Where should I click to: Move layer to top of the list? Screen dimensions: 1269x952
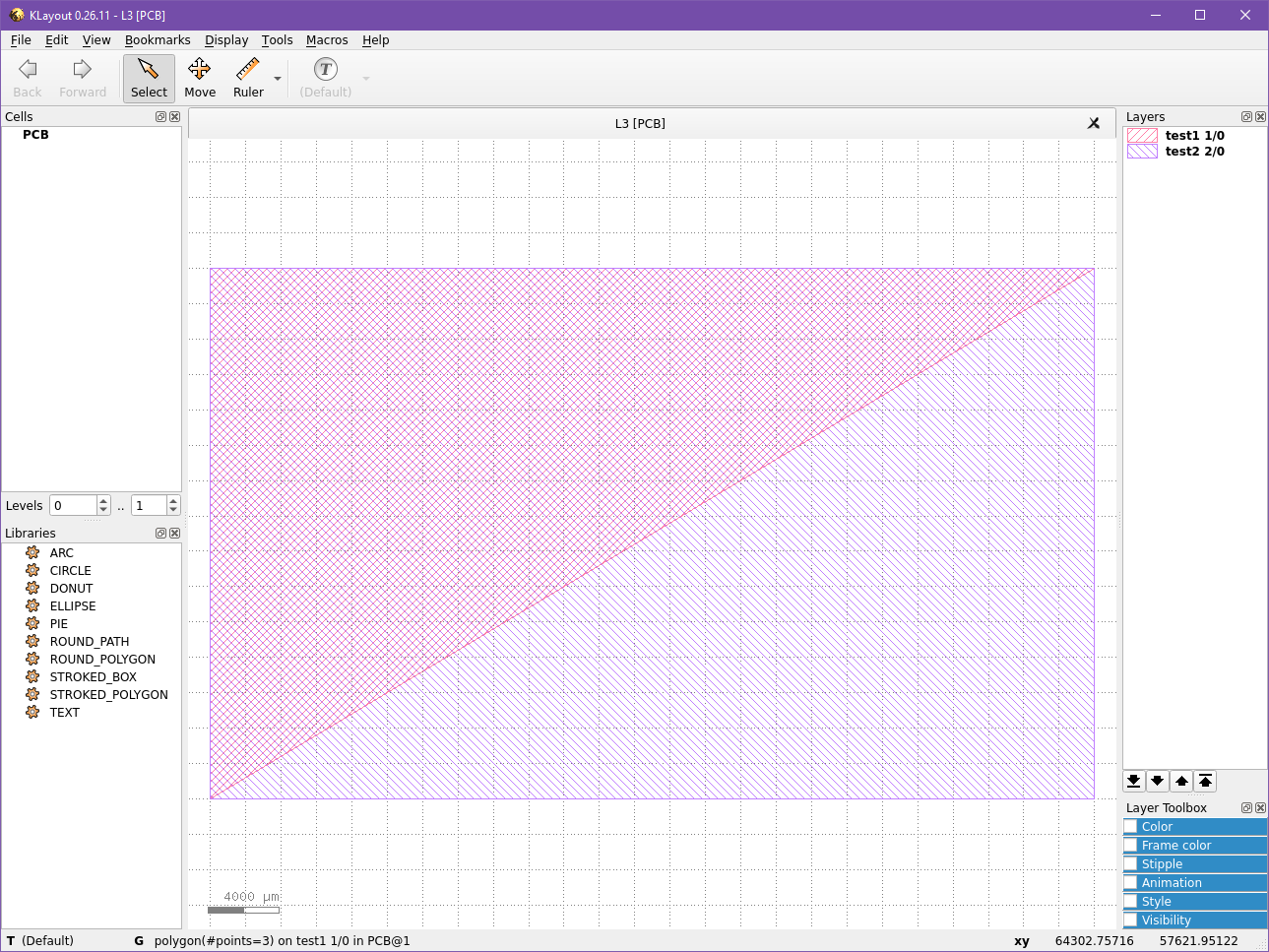pos(1205,781)
